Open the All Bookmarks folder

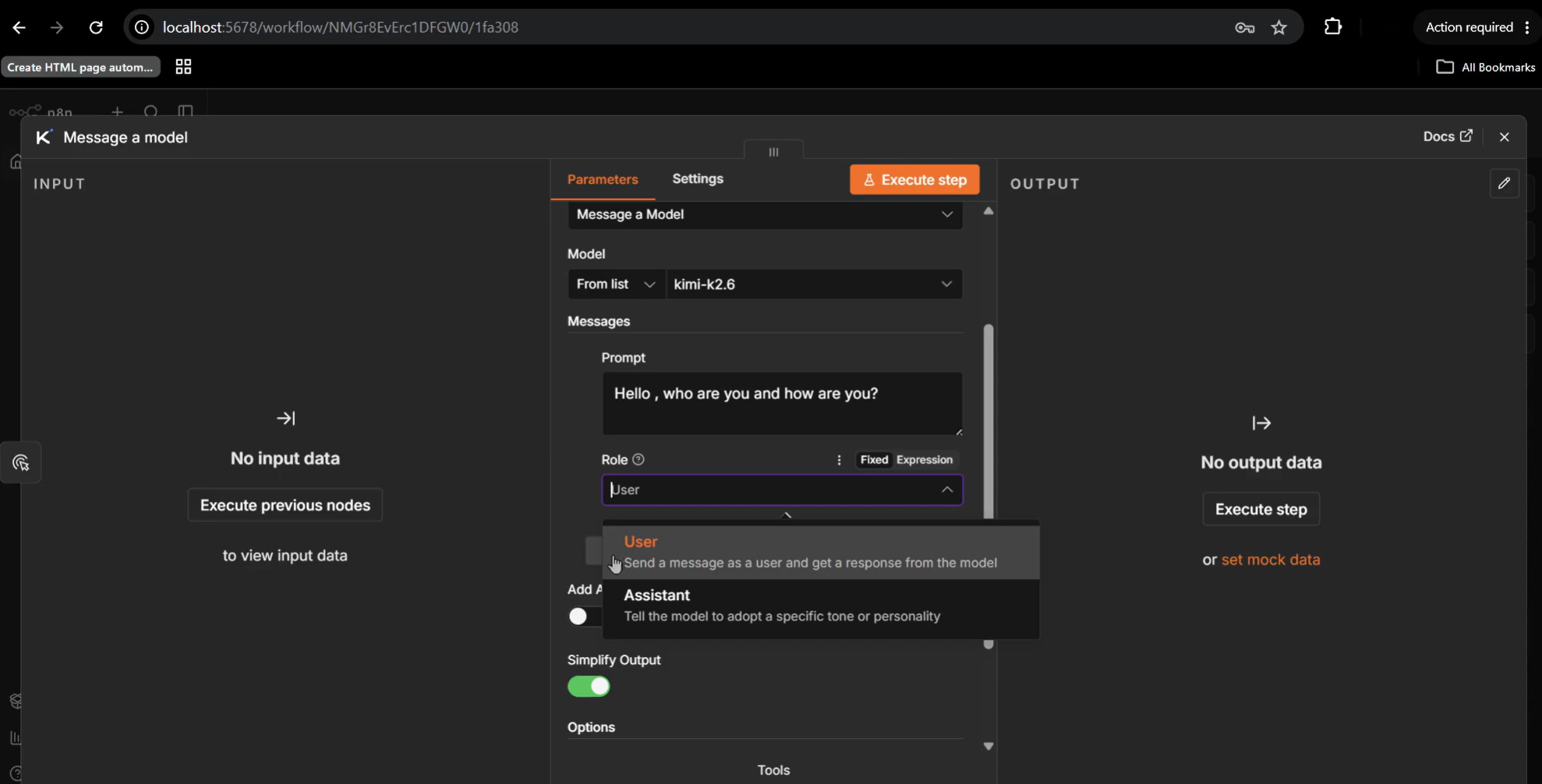pos(1486,67)
